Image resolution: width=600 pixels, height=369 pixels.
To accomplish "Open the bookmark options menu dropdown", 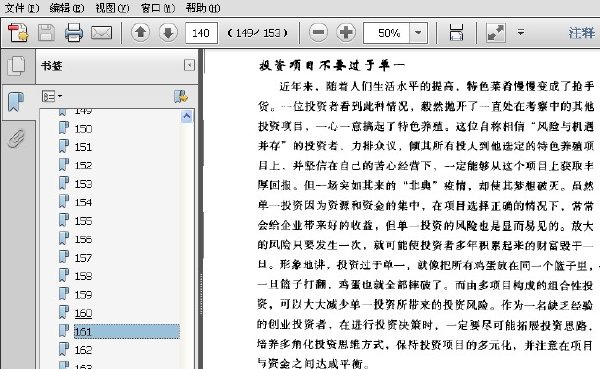I will coord(52,96).
